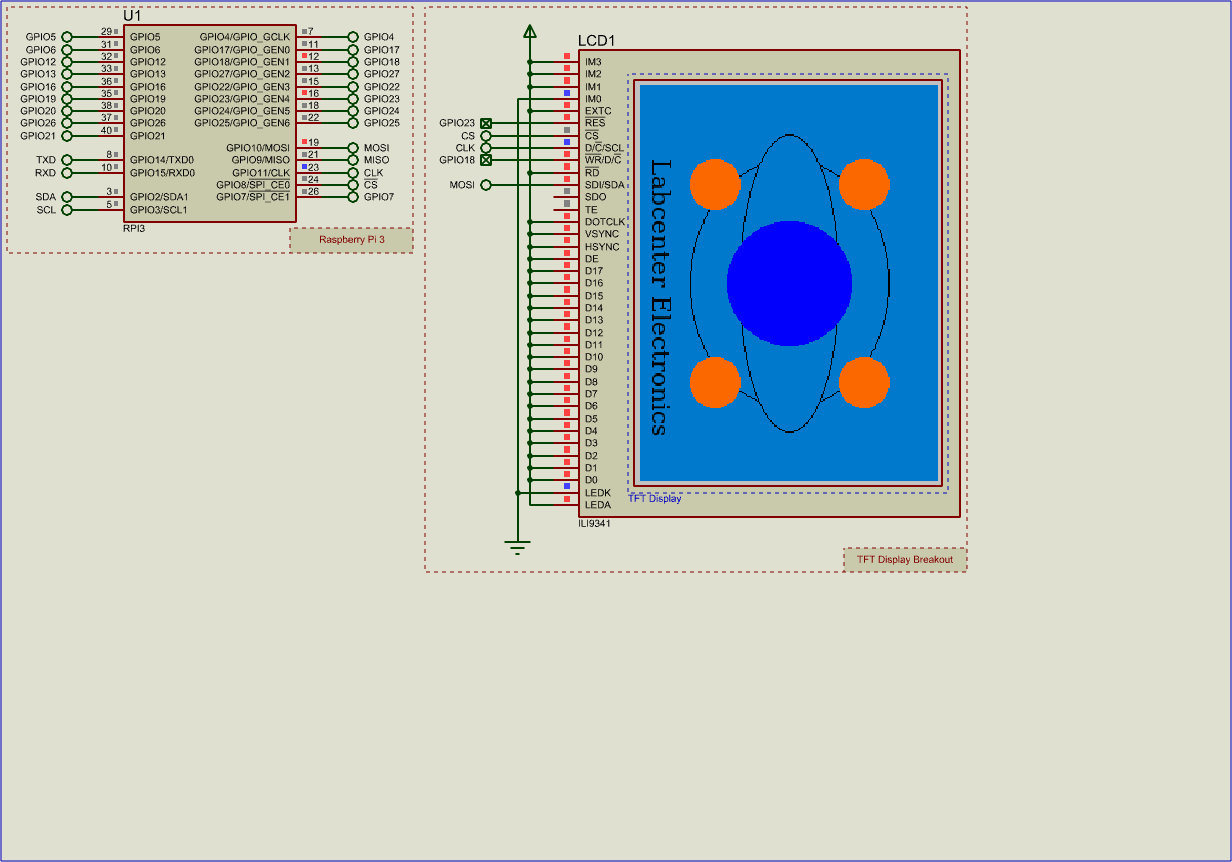The height and width of the screenshot is (862, 1232).
Task: Click the power terminal arrow above LCD1
Action: (x=529, y=29)
